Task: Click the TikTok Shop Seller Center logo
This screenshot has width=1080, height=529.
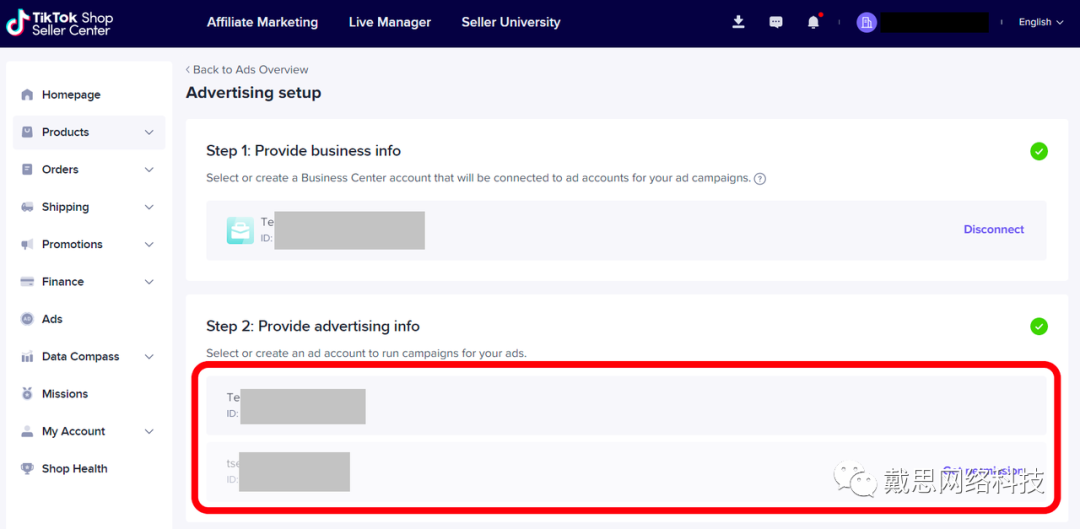Action: tap(59, 23)
